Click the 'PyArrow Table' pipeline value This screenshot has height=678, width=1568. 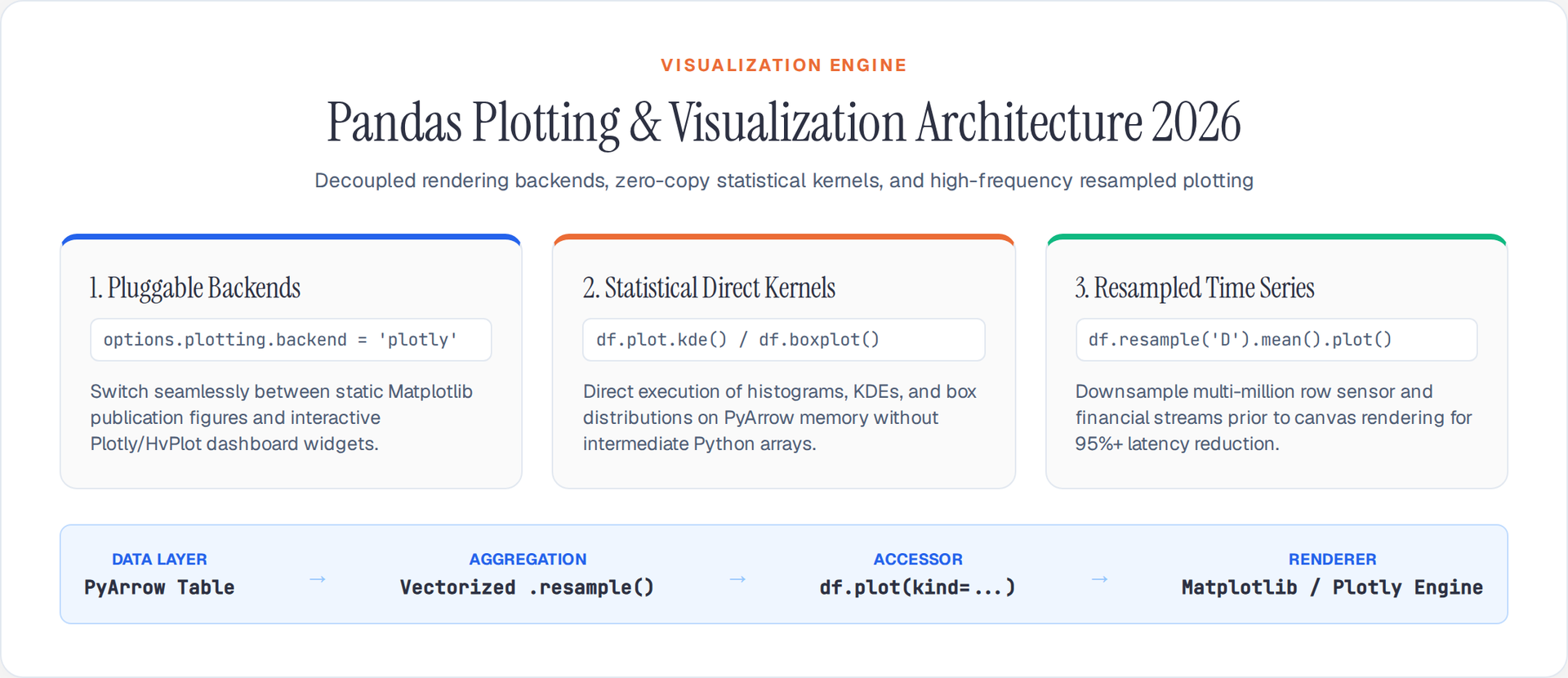pyautogui.click(x=159, y=587)
